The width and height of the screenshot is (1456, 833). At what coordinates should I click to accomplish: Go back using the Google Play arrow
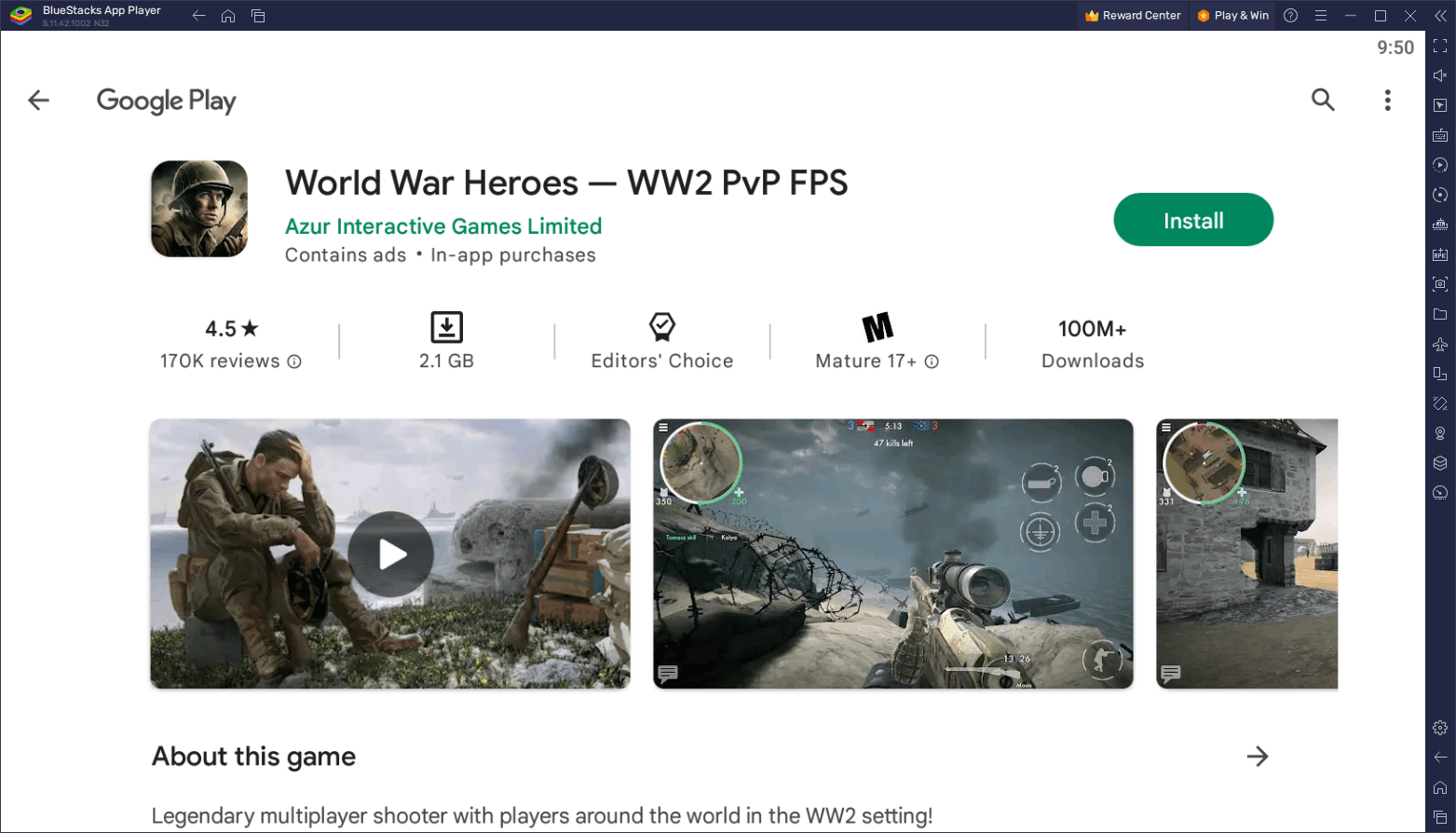[x=38, y=100]
